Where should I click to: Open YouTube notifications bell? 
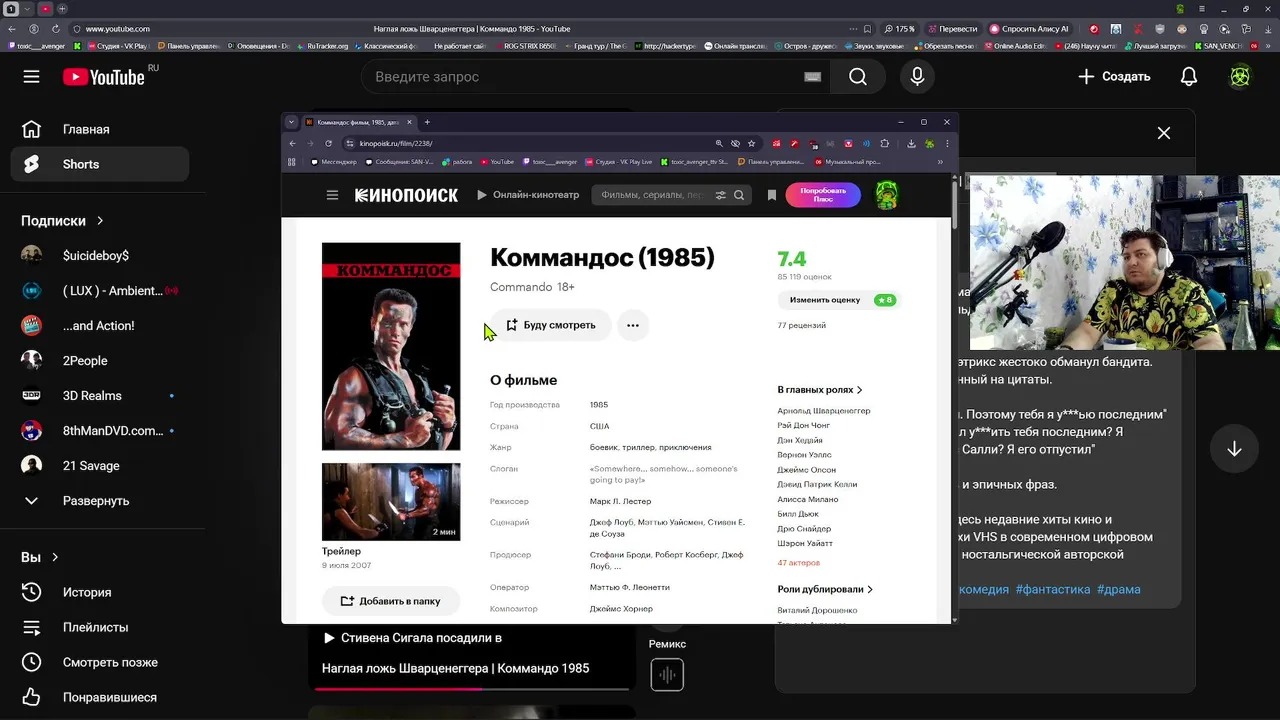coord(1188,77)
